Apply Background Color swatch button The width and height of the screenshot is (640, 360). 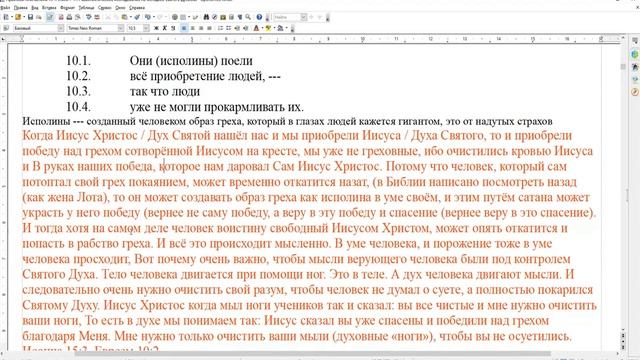click(x=280, y=28)
